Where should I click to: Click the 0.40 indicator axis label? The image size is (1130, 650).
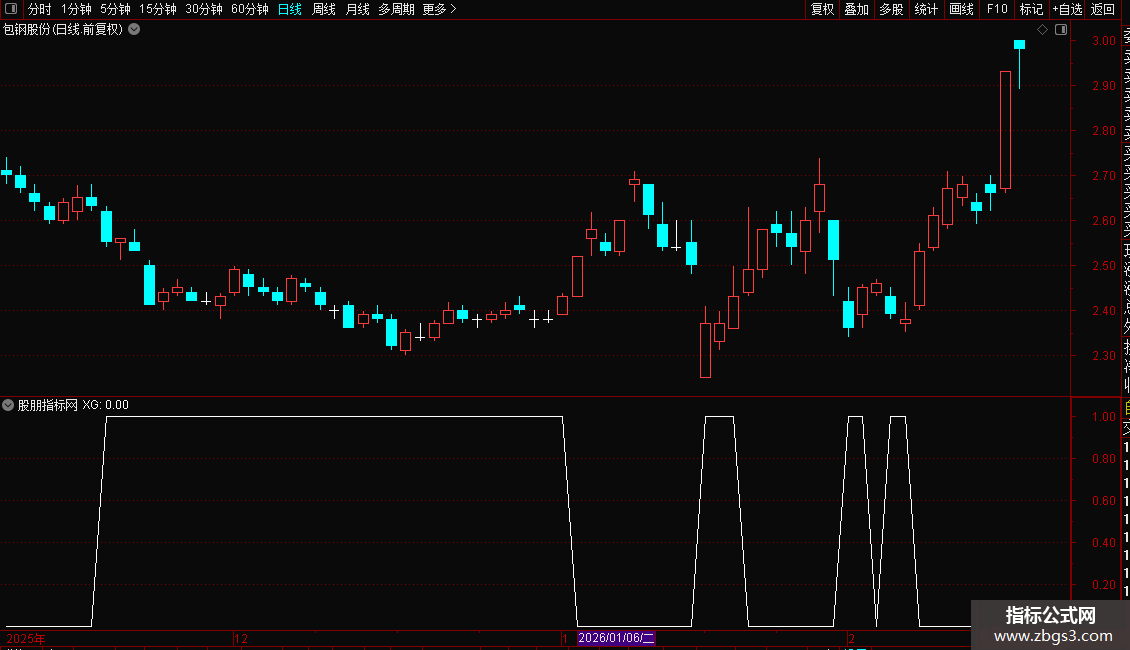pyautogui.click(x=1104, y=543)
